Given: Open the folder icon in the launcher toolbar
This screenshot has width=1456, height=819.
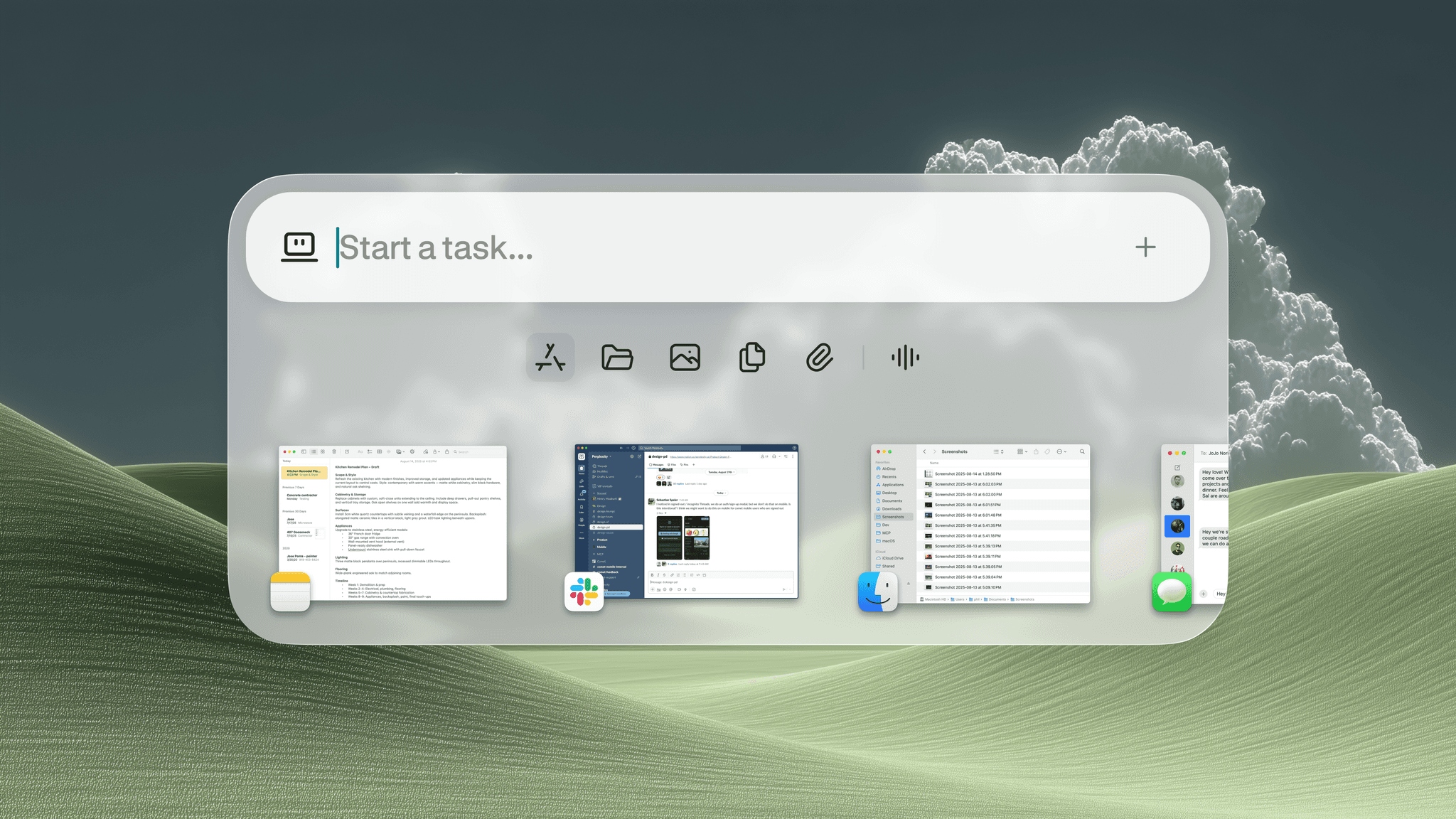Looking at the screenshot, I should coord(618,358).
